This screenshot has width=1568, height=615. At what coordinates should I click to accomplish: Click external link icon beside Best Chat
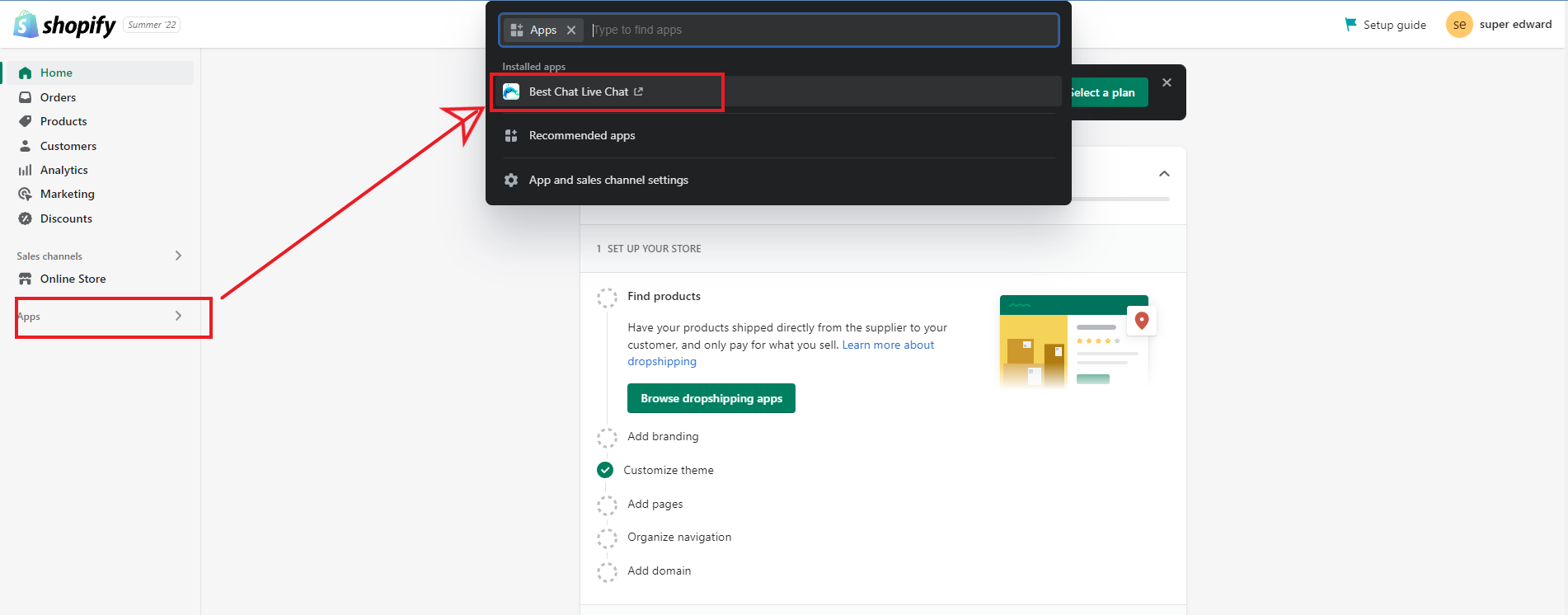(638, 92)
